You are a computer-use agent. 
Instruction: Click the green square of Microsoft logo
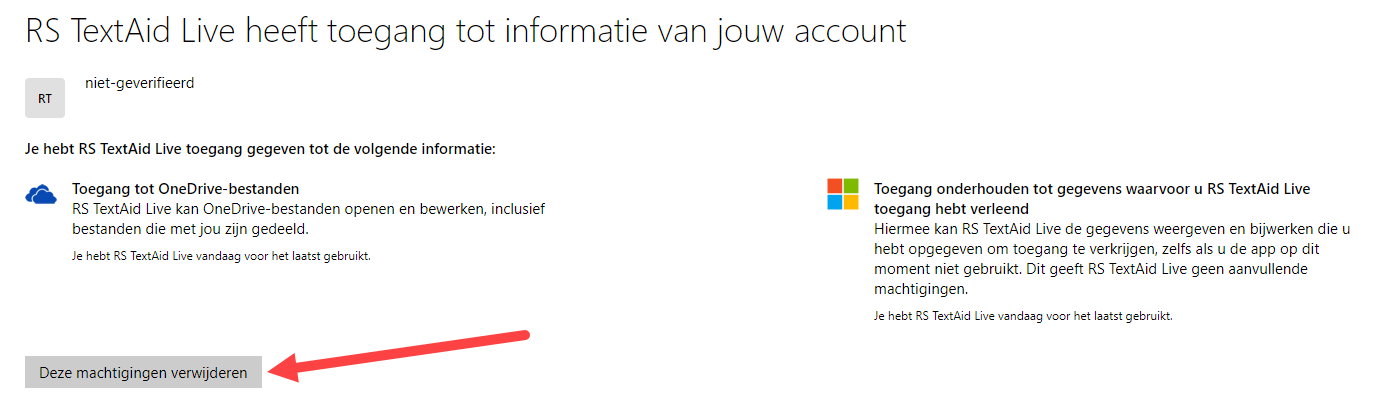851,186
